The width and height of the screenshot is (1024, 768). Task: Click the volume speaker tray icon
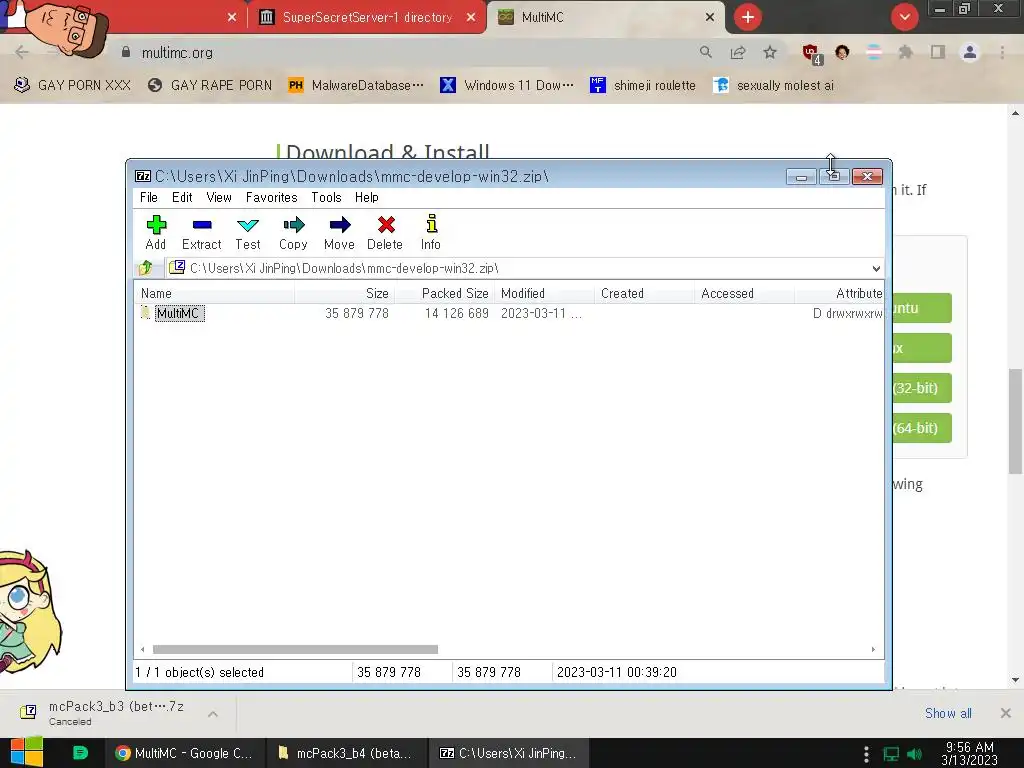coord(915,754)
